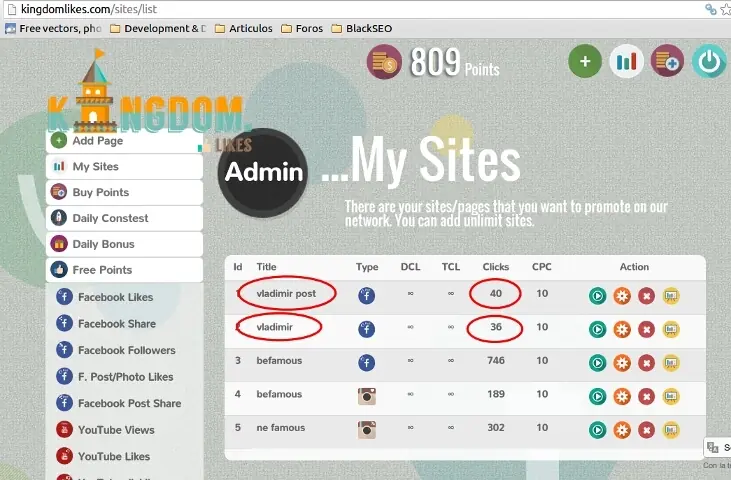
Task: Open Daily Constest in sidebar menu
Action: tap(124, 218)
